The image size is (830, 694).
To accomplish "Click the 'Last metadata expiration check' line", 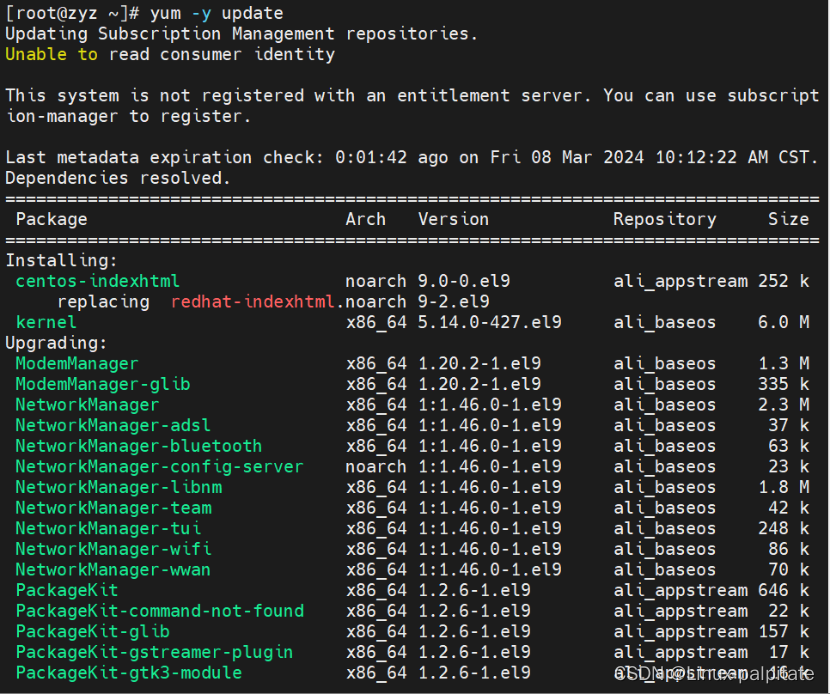I will [412, 158].
